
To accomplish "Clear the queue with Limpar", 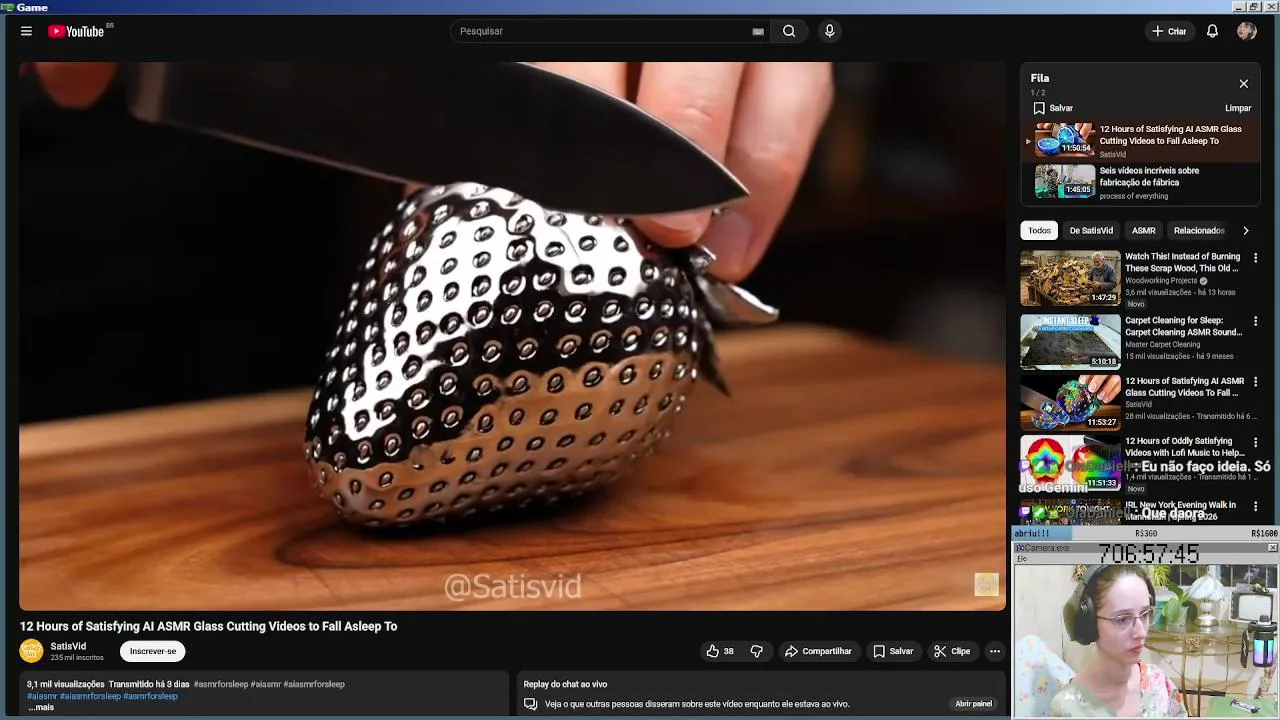I will [x=1238, y=108].
